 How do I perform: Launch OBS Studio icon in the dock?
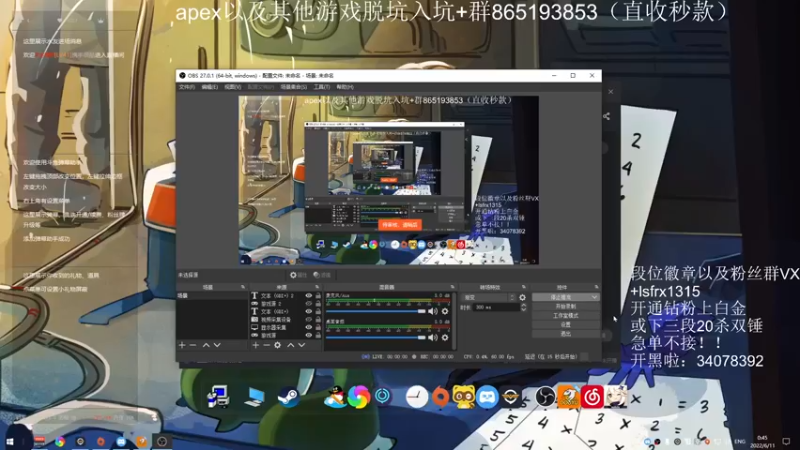pyautogui.click(x=544, y=397)
